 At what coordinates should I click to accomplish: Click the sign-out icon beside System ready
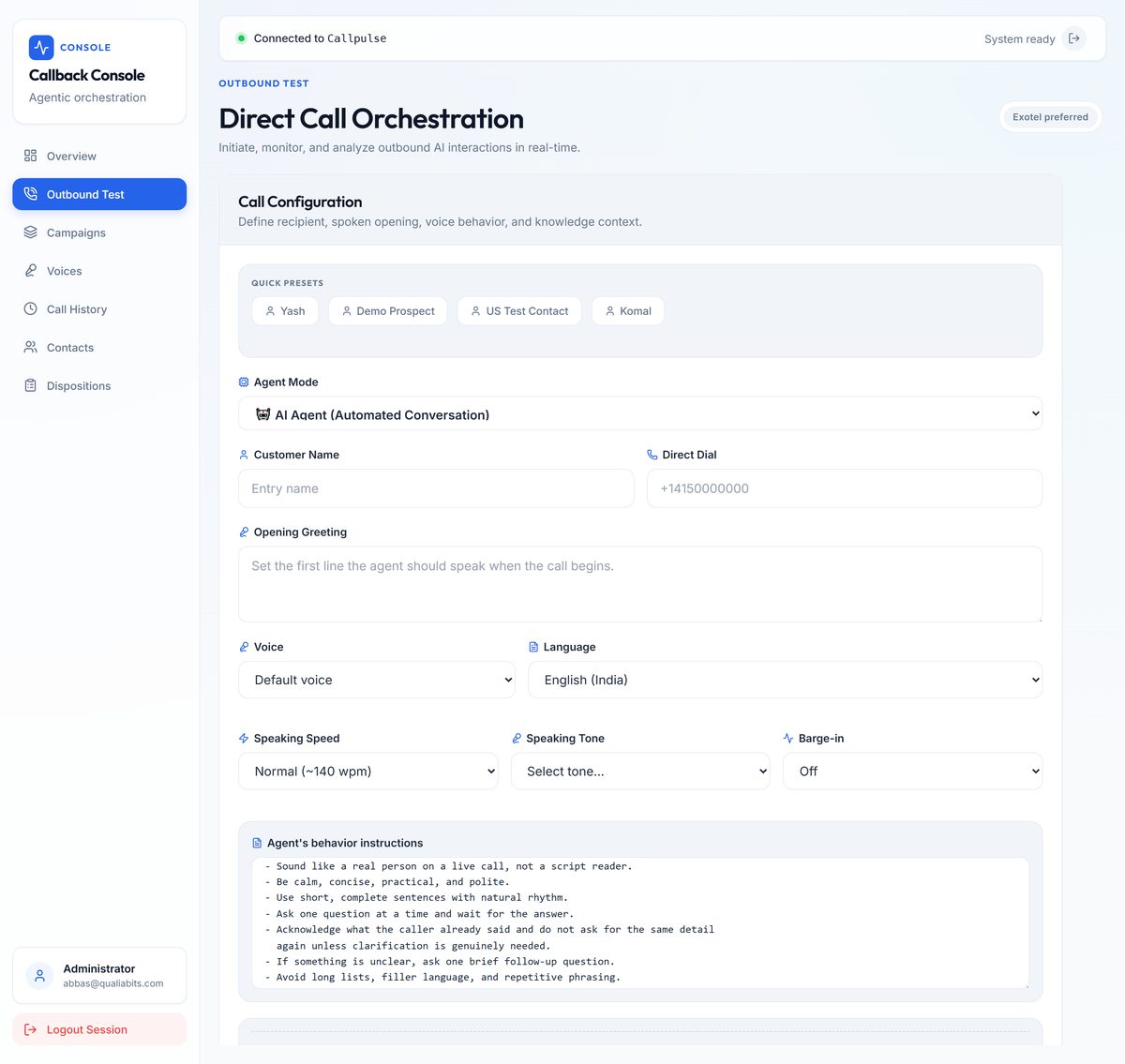tap(1074, 38)
